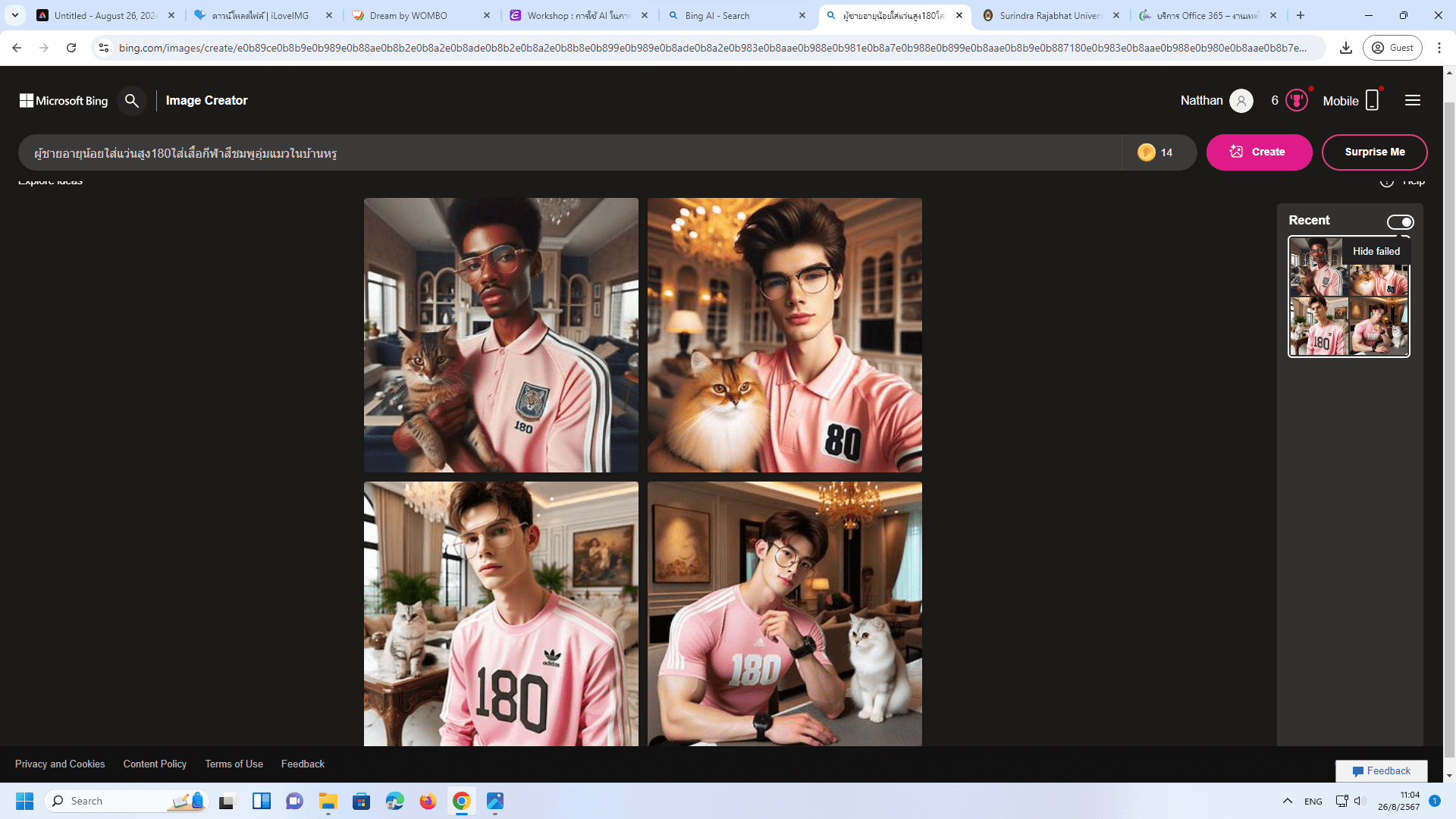This screenshot has width=1456, height=819.
Task: Open the Mobile phone icon
Action: [x=1372, y=101]
